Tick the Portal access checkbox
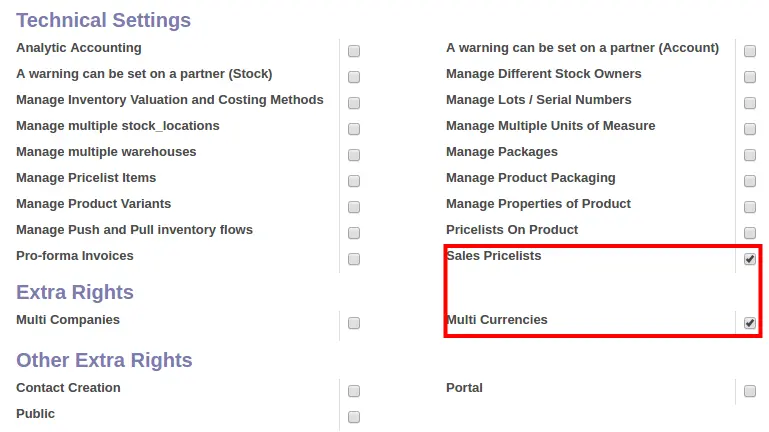Screen dimensions: 769x432 point(749,391)
